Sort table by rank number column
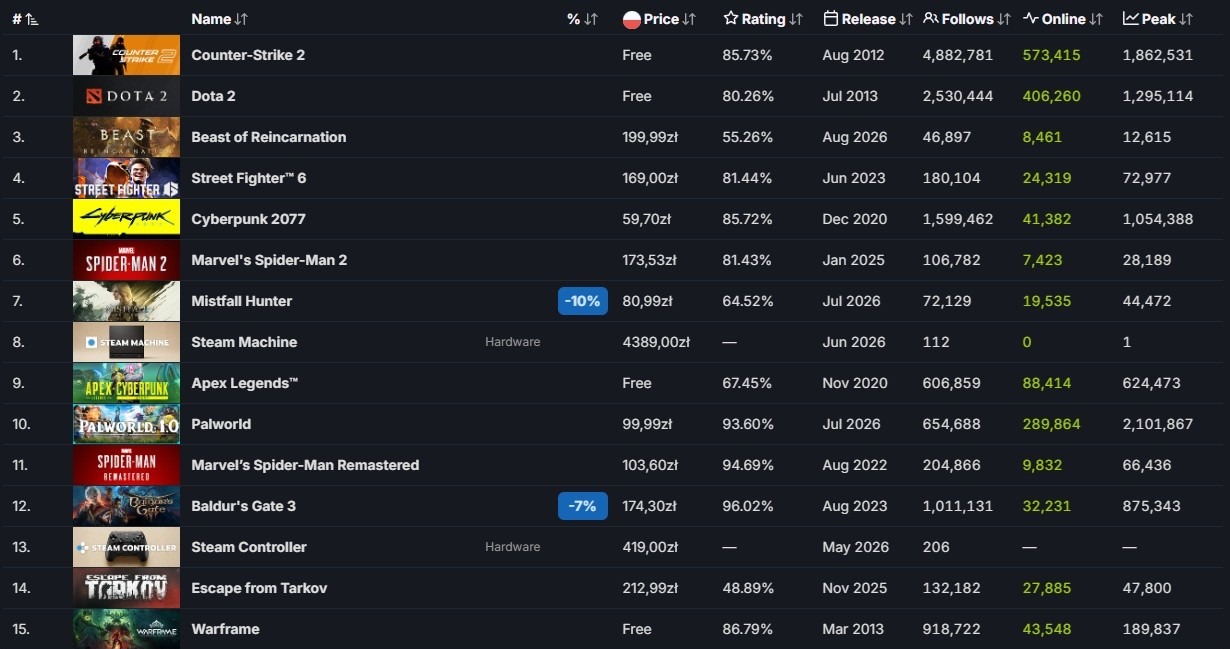The height and width of the screenshot is (649, 1230). (x=25, y=19)
